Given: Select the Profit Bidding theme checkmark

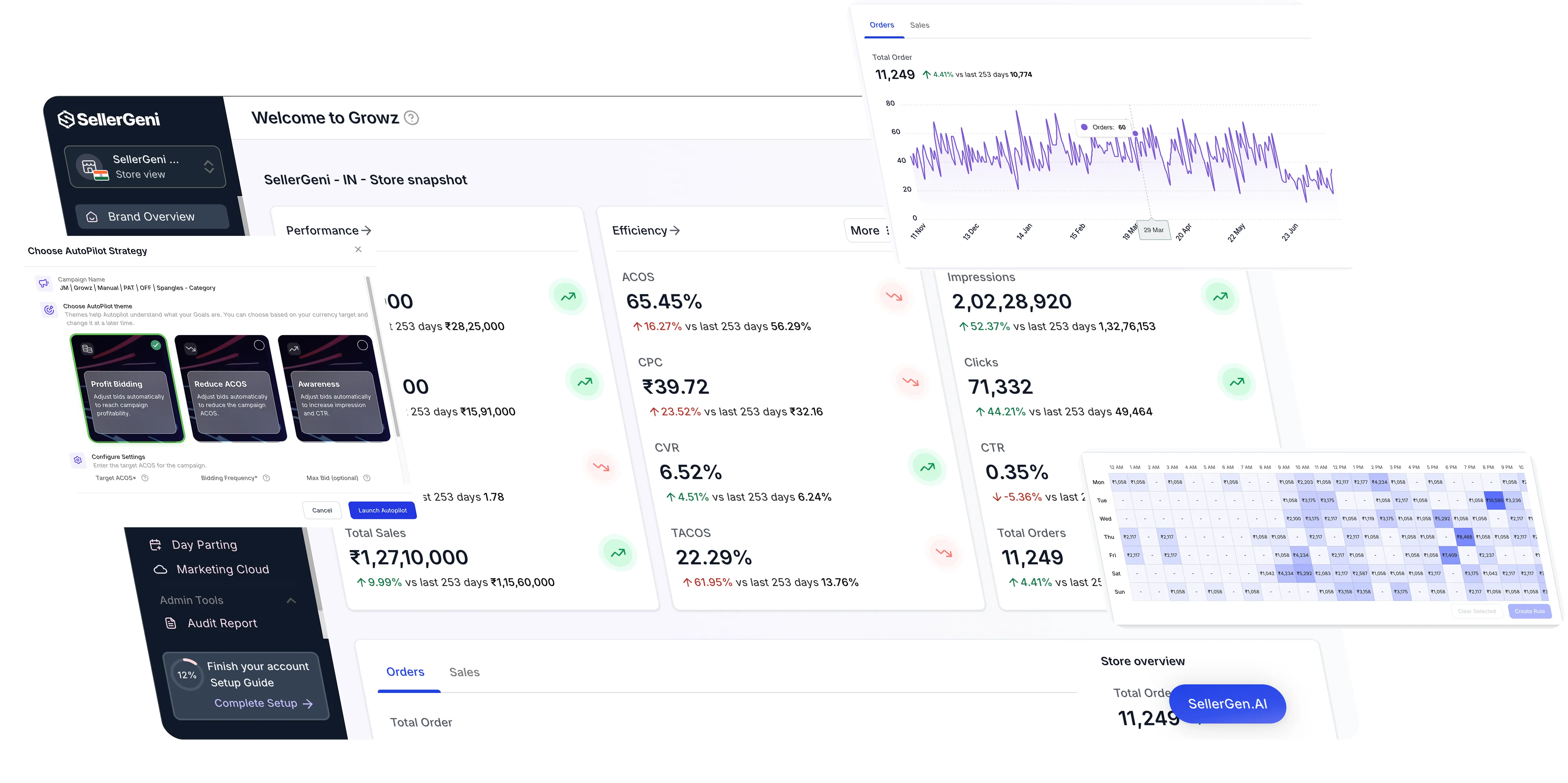Looking at the screenshot, I should (x=156, y=345).
